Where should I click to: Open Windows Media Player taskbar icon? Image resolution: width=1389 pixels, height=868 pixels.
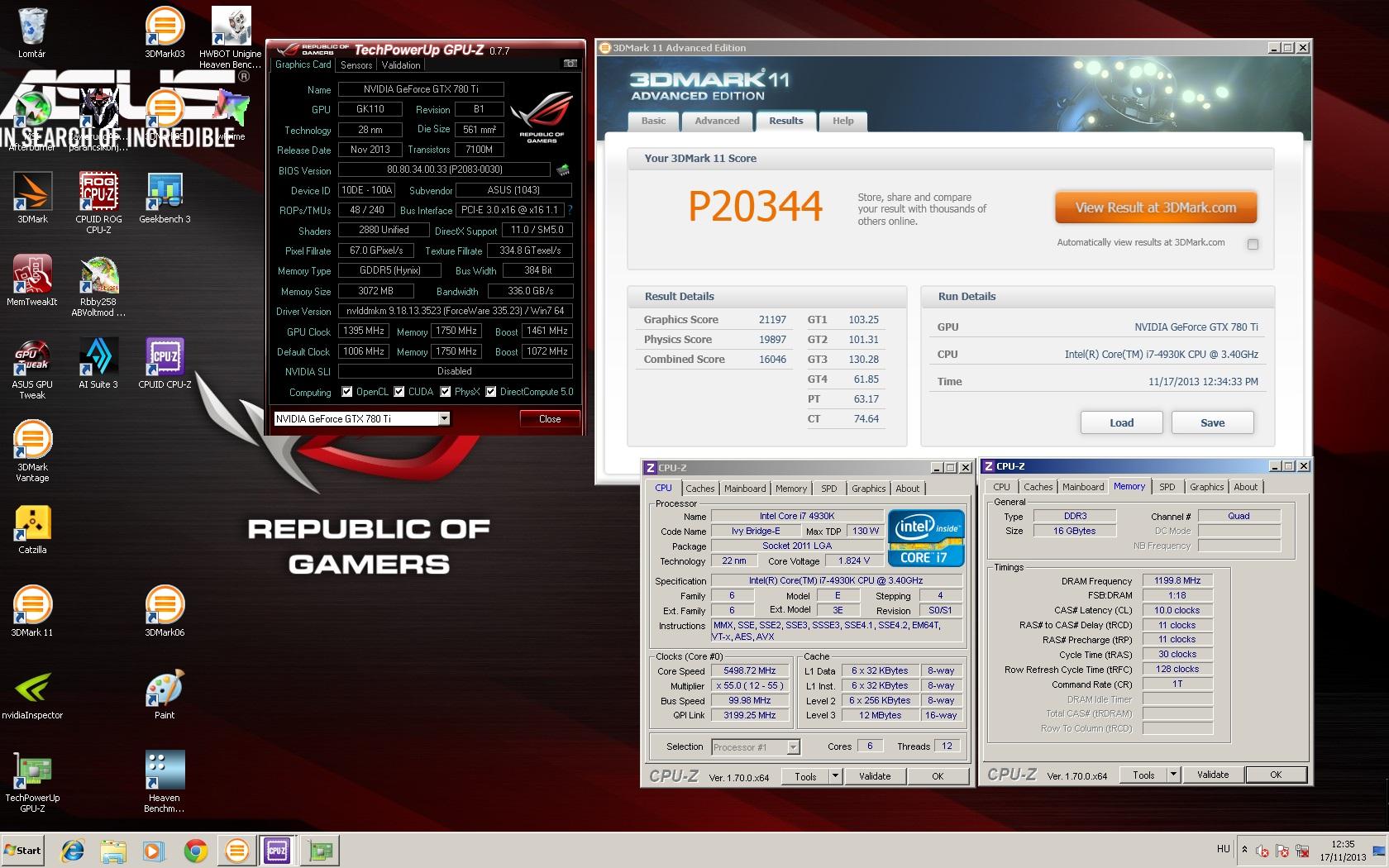pos(155,850)
